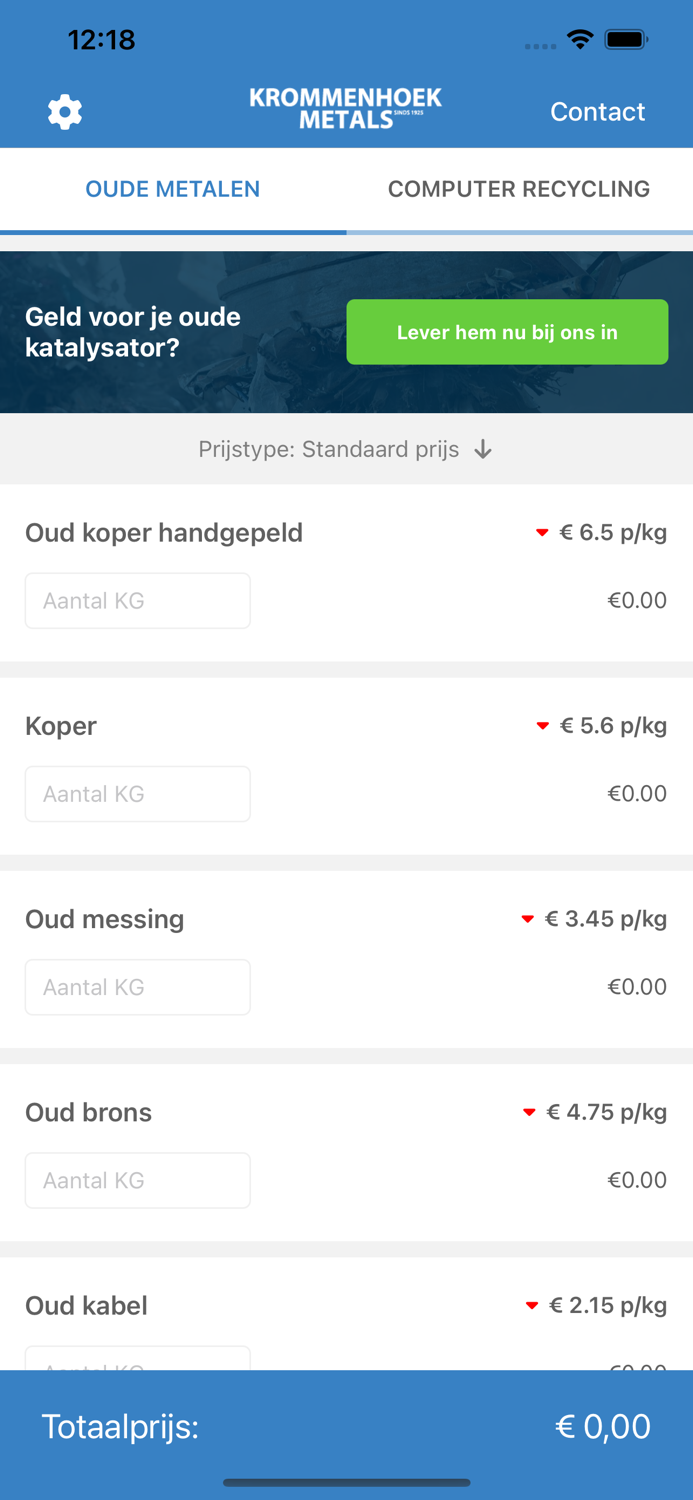This screenshot has width=693, height=1500.
Task: Click the red arrow near Oud koper handgepeld price
Action: click(543, 533)
